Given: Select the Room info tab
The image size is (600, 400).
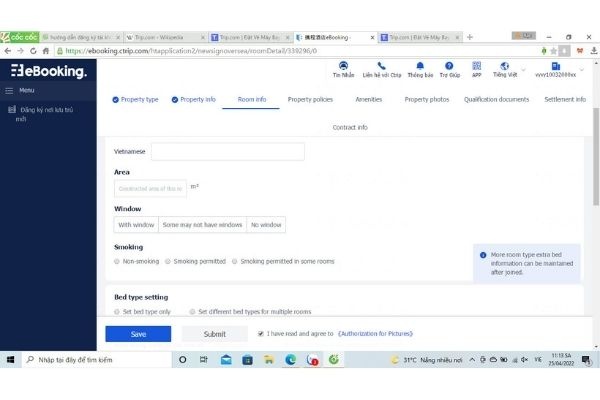Looking at the screenshot, I should [x=251, y=100].
